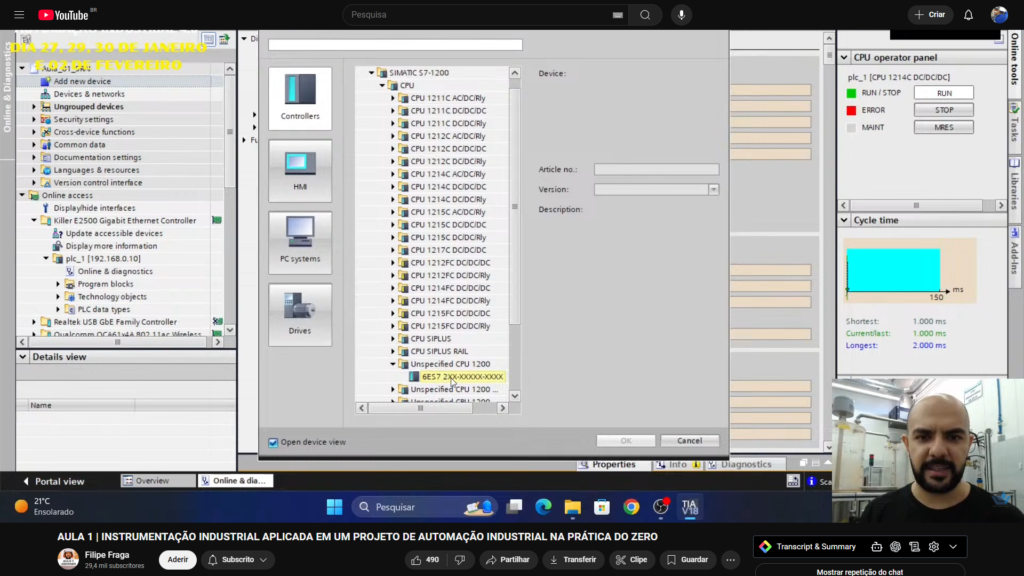Collapse SIMATIC S7-1200 tree node

[372, 73]
